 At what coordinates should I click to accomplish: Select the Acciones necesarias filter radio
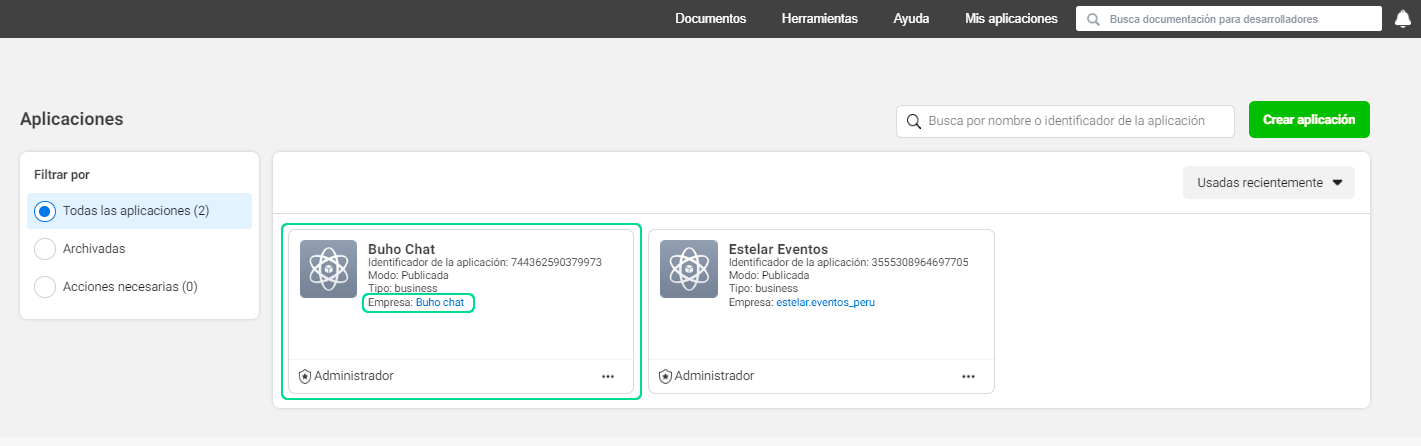(44, 287)
